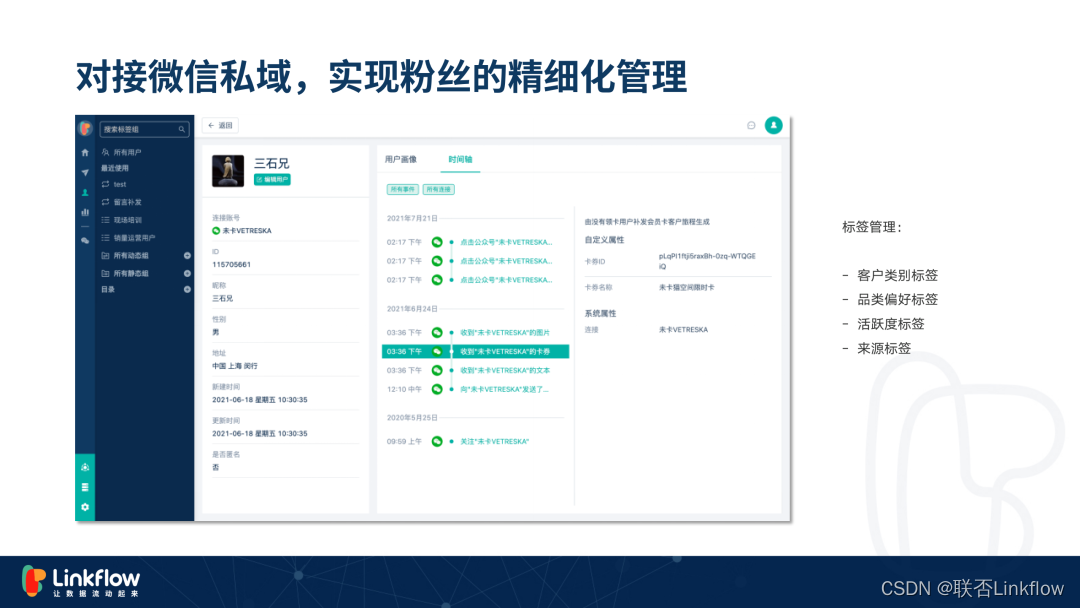Open the WeChat icon in the left sidebar

[85, 241]
